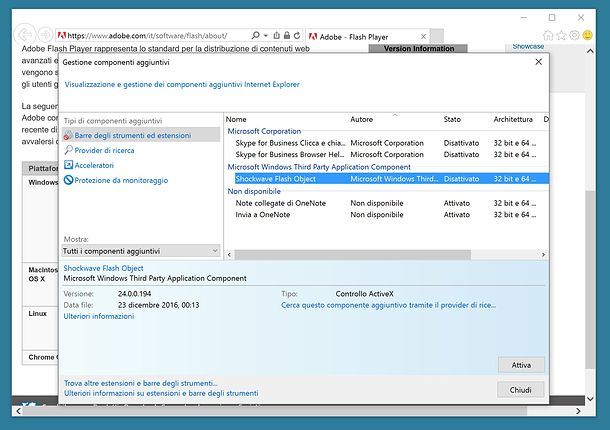Click the page horizontal scrollbar right arrow
The height and width of the screenshot is (430, 610).
point(578,411)
